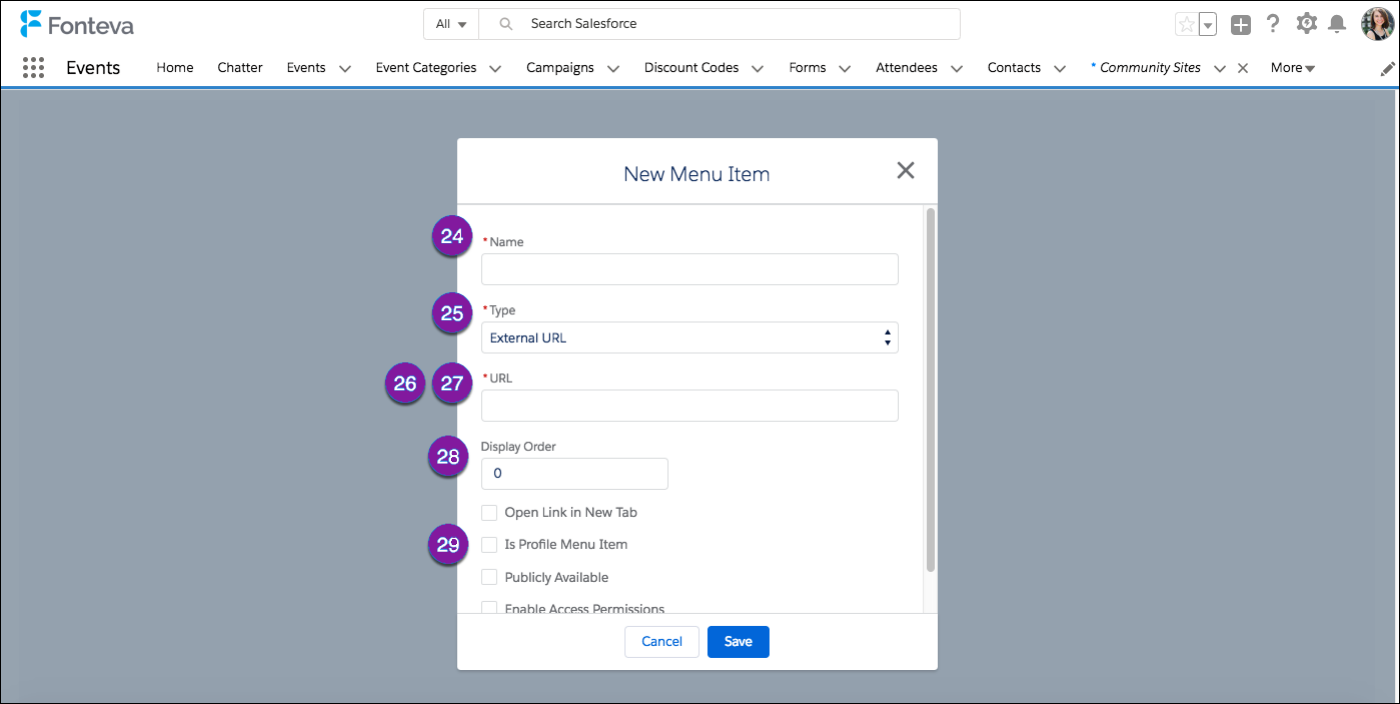Click the Fonteva logo
1400x704 pixels.
78,23
